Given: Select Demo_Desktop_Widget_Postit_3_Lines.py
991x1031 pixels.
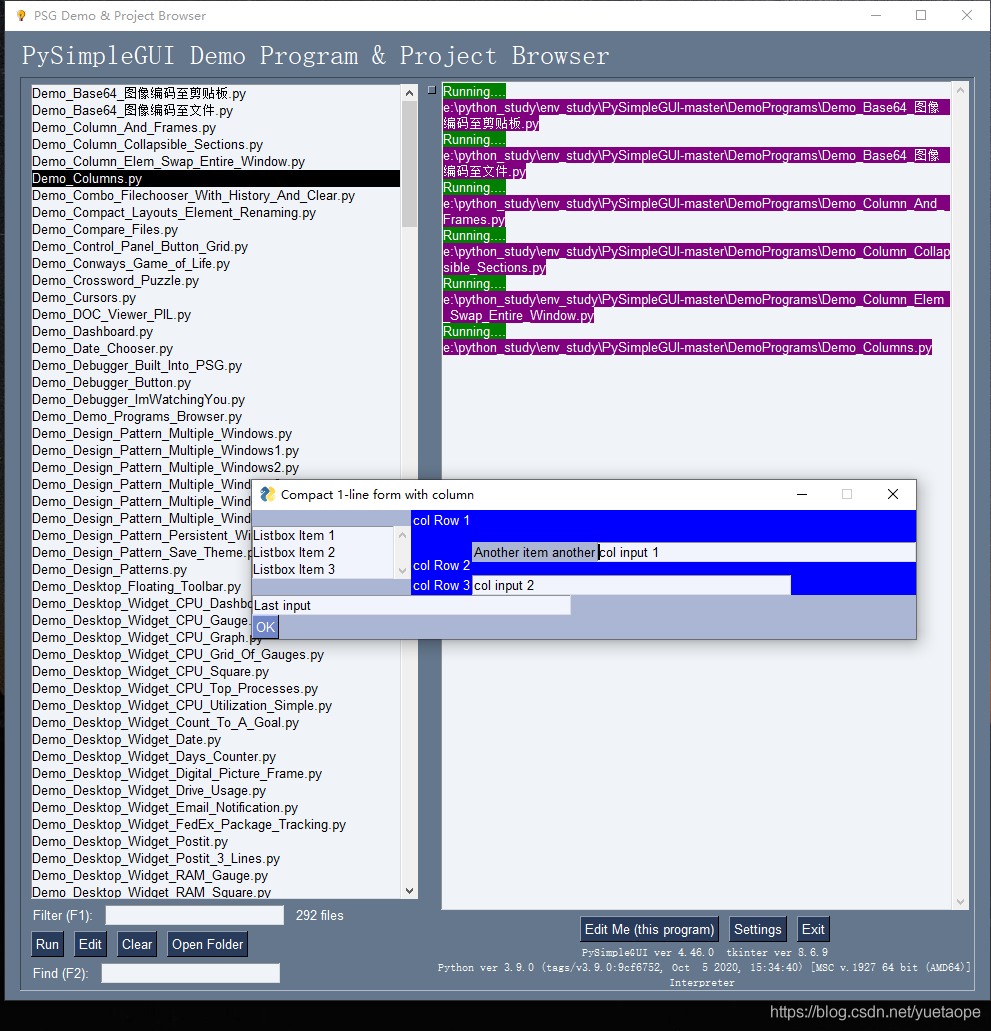Looking at the screenshot, I should point(216,859).
